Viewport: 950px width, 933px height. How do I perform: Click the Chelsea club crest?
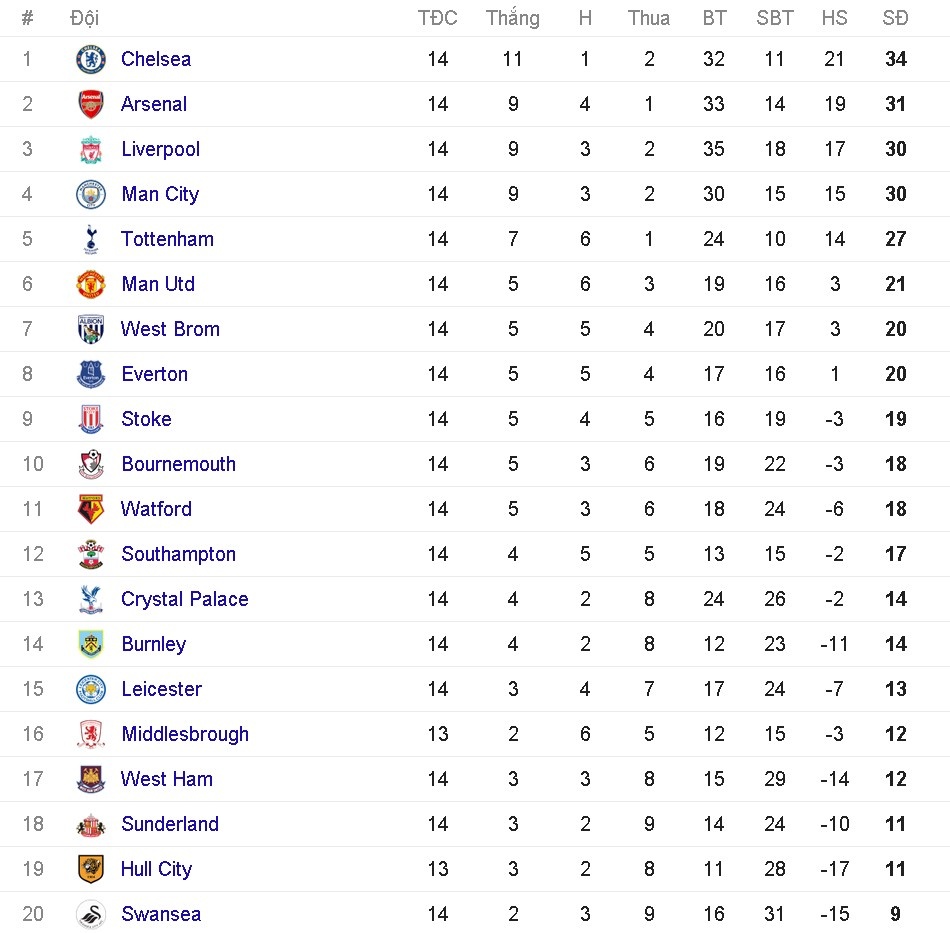pyautogui.click(x=89, y=59)
